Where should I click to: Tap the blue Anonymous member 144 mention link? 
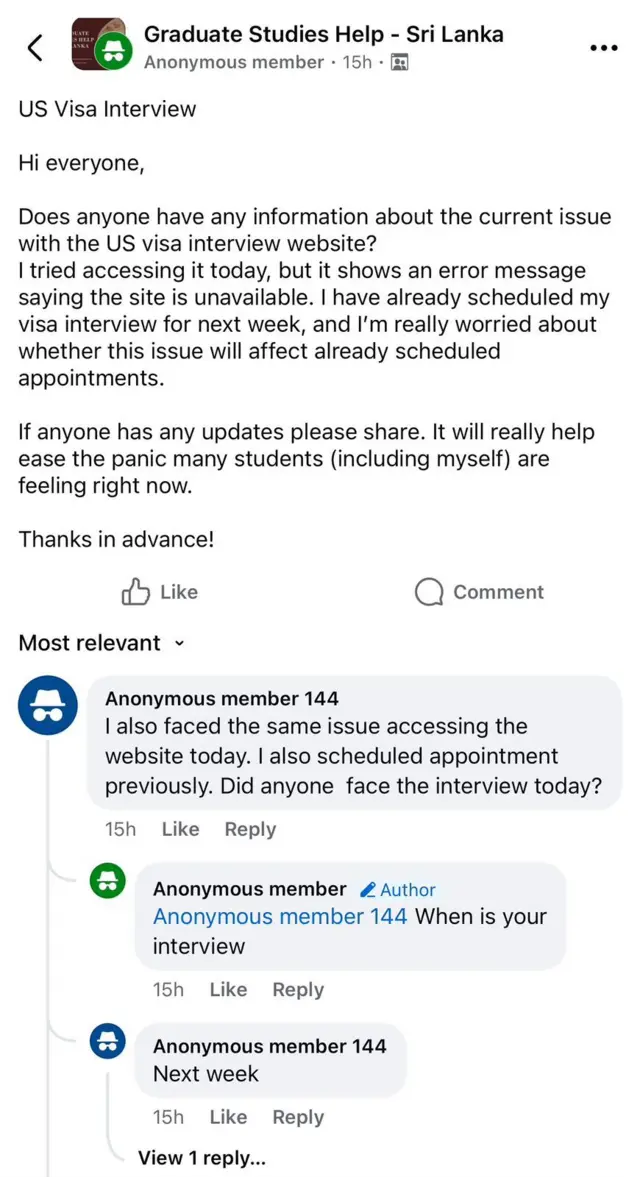pyautogui.click(x=280, y=916)
